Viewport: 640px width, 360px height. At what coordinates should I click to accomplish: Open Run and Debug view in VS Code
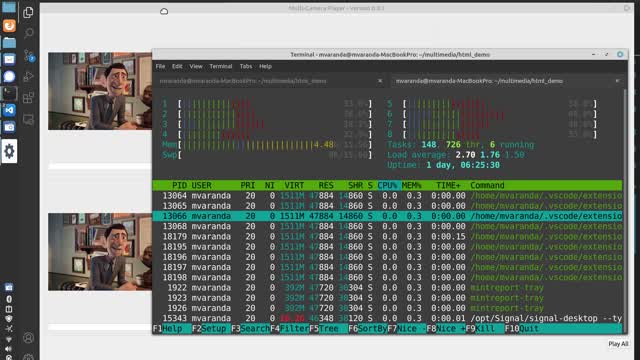coord(29,76)
